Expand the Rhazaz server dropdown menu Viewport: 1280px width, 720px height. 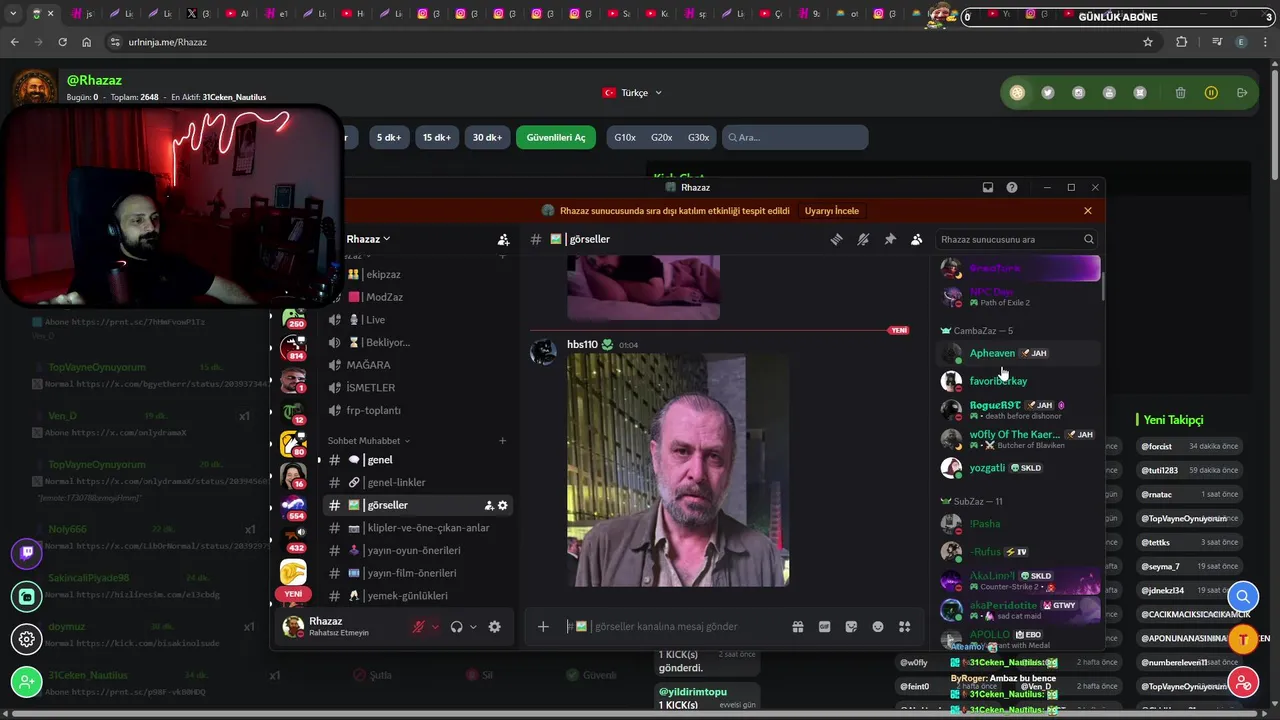tap(368, 239)
